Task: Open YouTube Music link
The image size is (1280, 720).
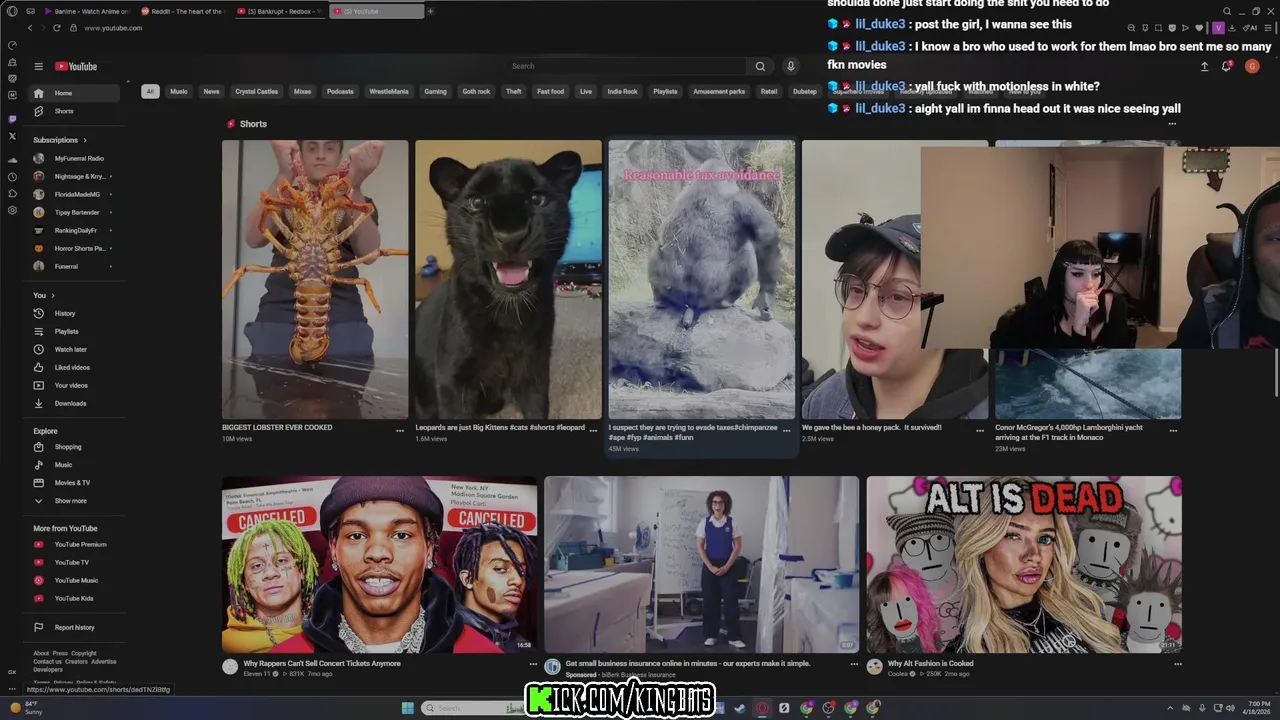Action: [x=73, y=580]
